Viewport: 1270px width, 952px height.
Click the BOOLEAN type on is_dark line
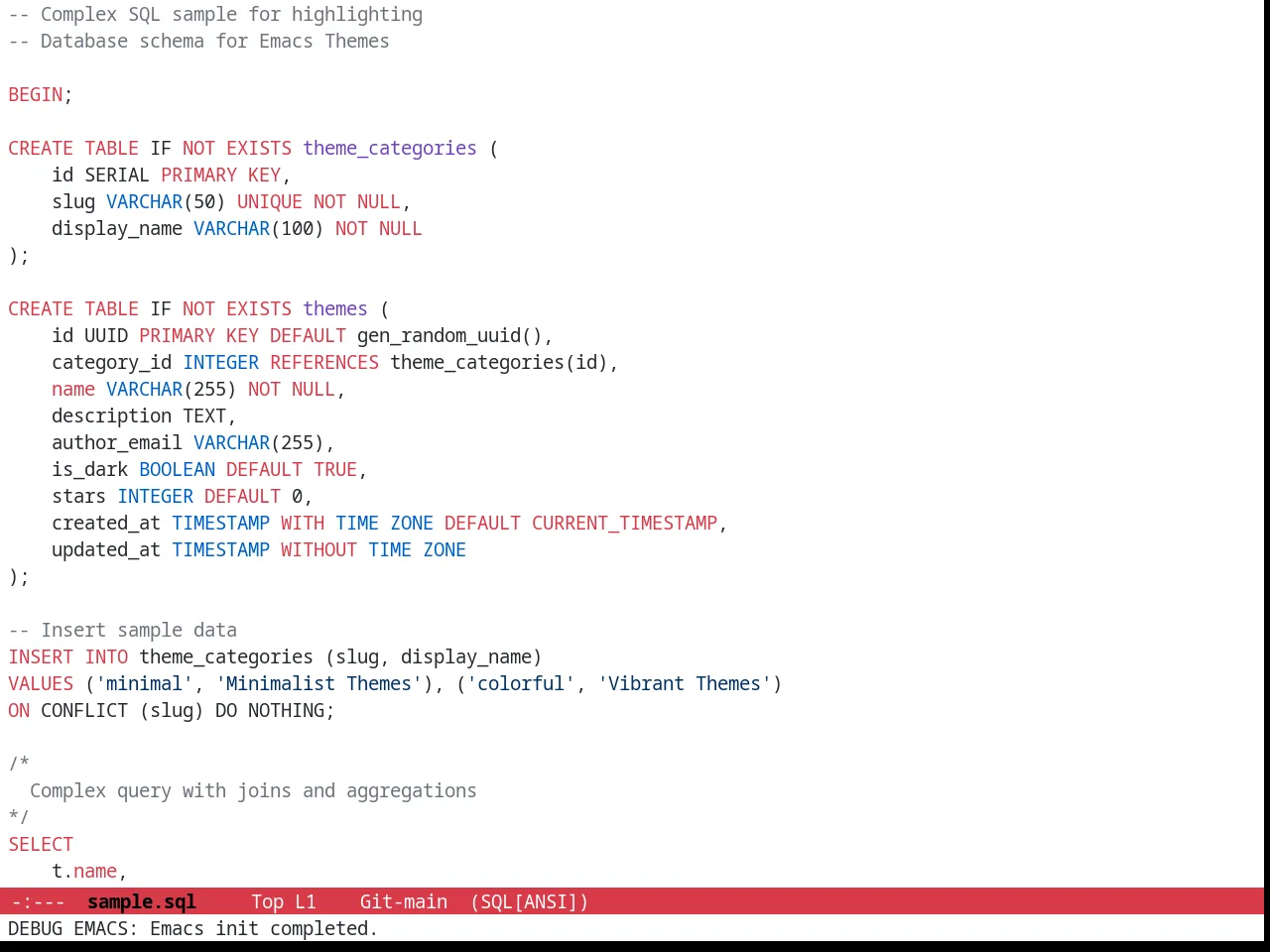(x=177, y=469)
